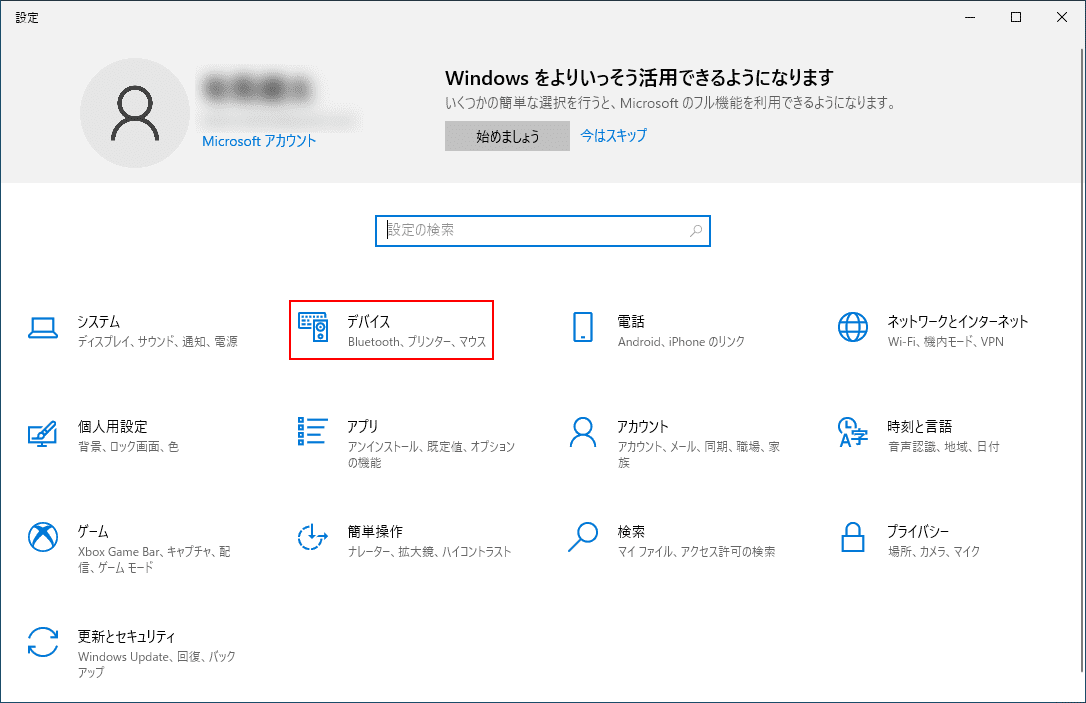Click "背景、ロック画面、色" description
The width and height of the screenshot is (1086, 703).
click(128, 447)
